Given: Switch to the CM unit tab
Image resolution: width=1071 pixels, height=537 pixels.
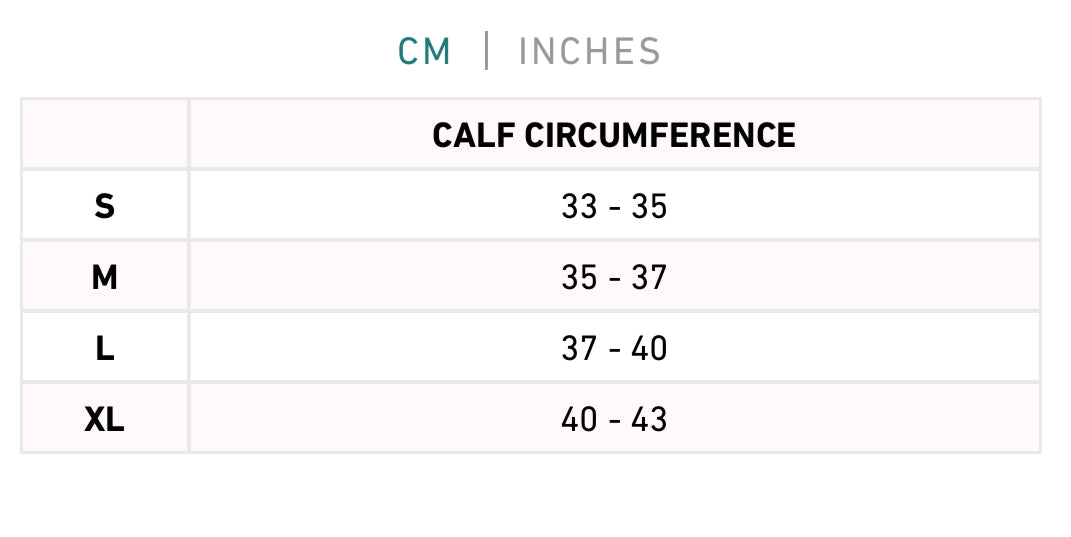Looking at the screenshot, I should 425,51.
